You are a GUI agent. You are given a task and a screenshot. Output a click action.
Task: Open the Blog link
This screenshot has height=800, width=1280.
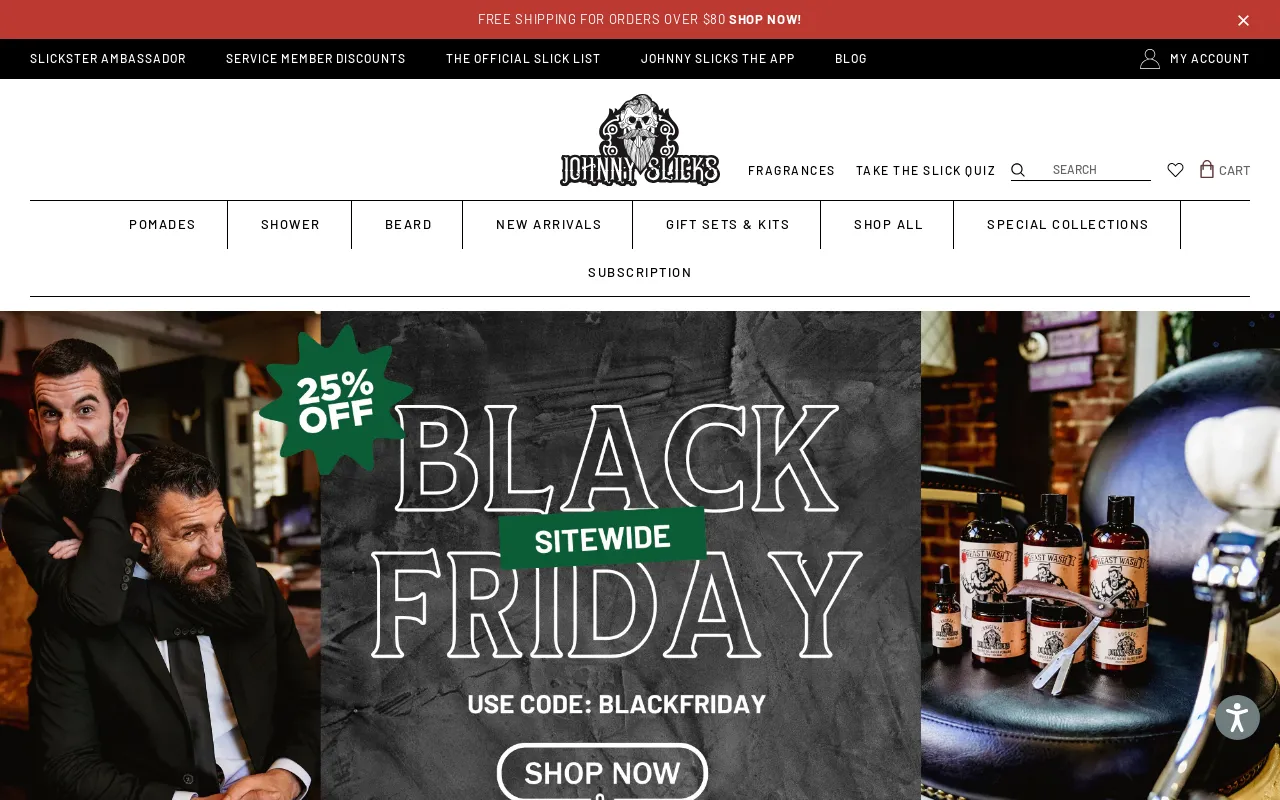[x=851, y=59]
